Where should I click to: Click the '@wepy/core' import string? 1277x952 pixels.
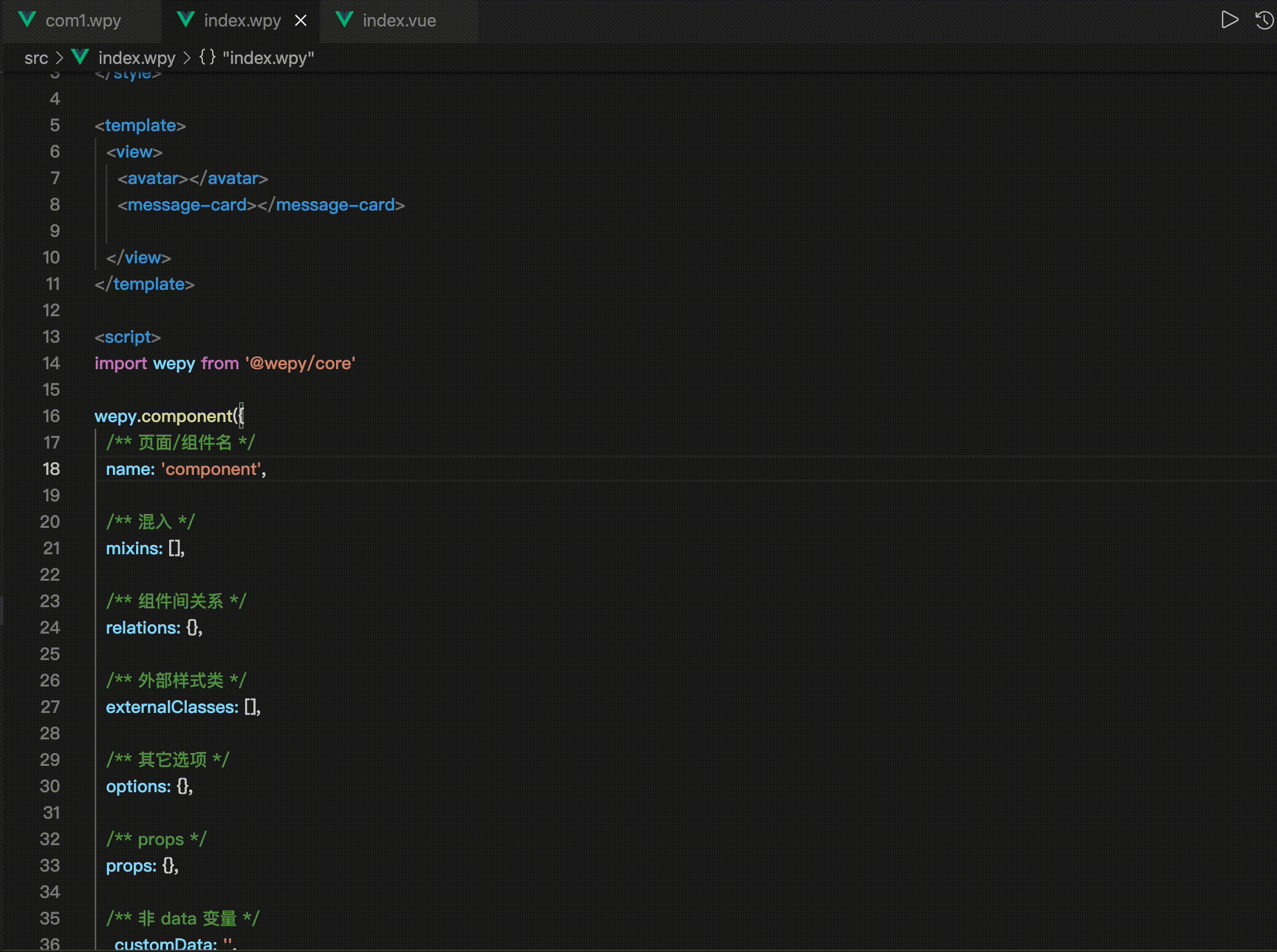[300, 363]
